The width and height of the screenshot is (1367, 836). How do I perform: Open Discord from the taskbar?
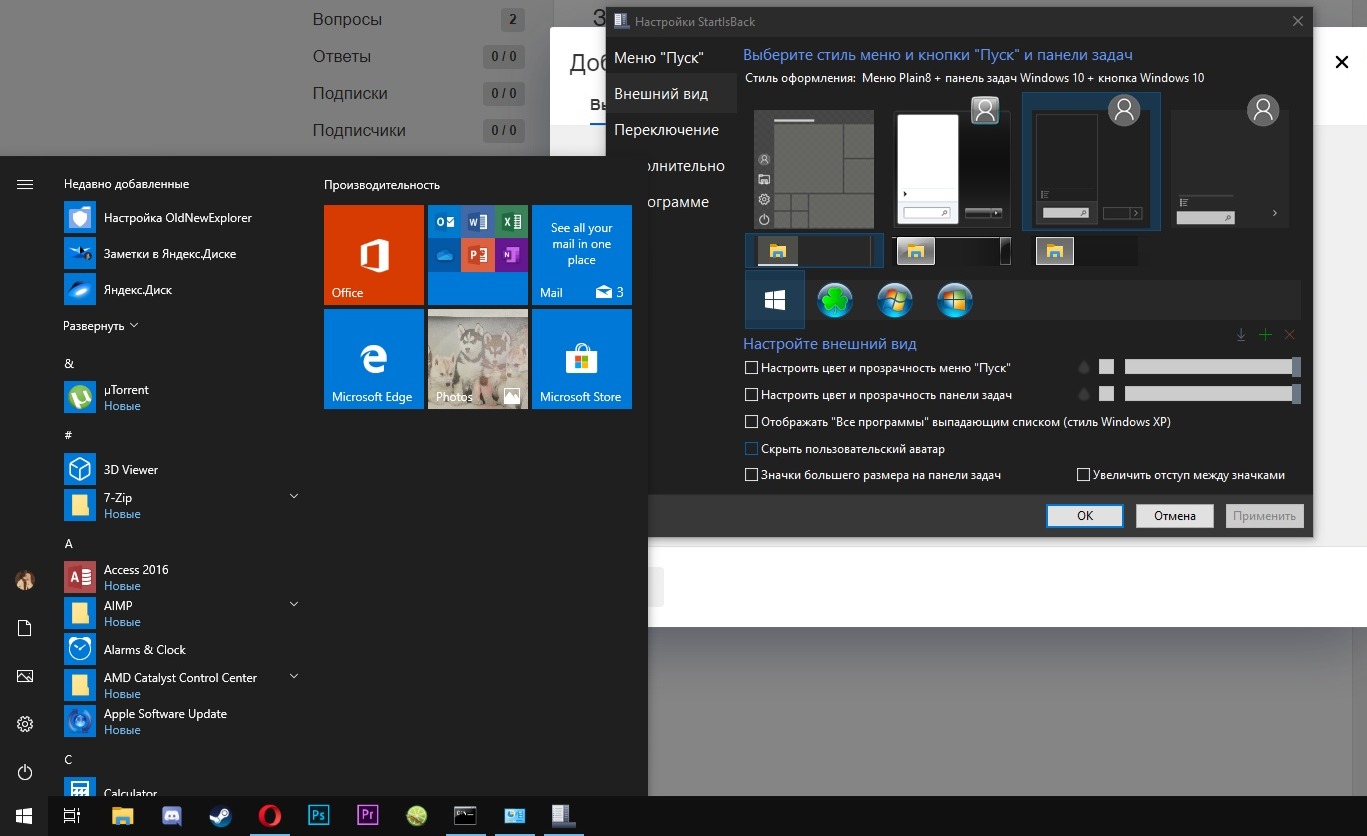172,816
